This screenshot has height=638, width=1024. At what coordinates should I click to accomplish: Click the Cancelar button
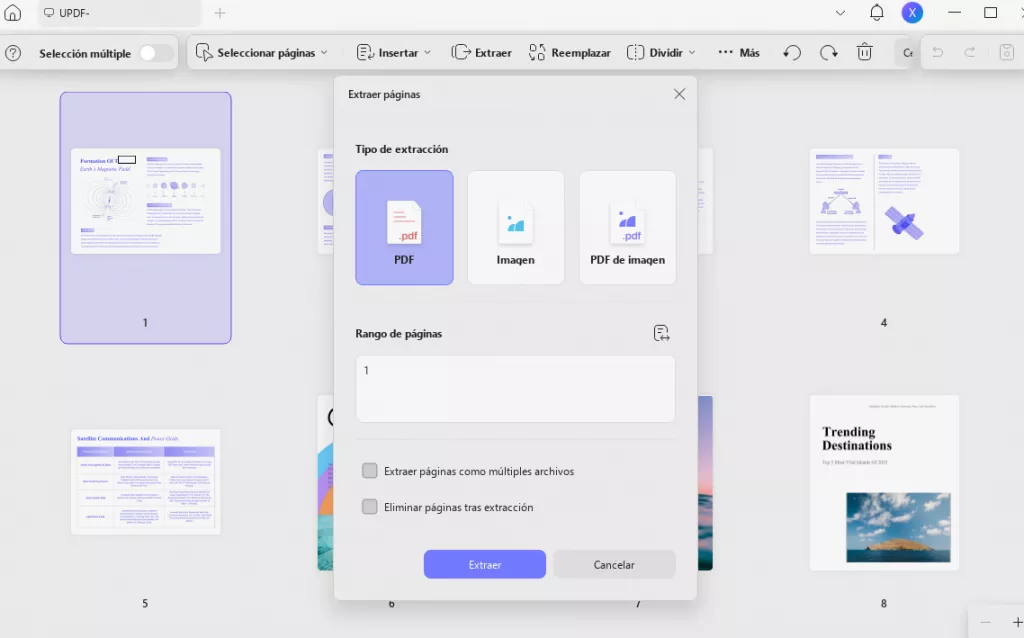614,564
